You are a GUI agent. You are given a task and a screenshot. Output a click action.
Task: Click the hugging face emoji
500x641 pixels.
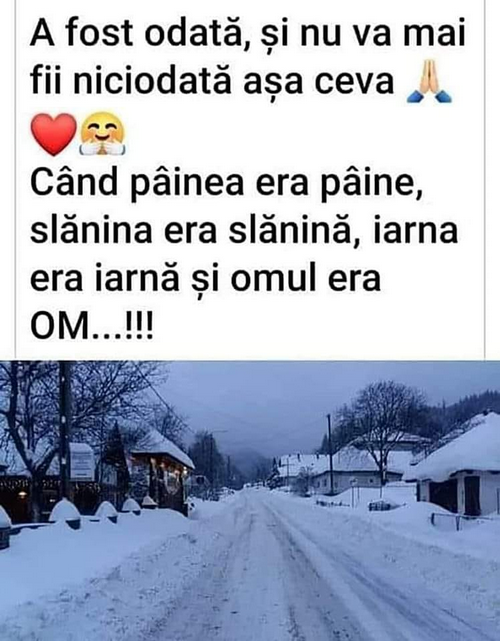102,134
